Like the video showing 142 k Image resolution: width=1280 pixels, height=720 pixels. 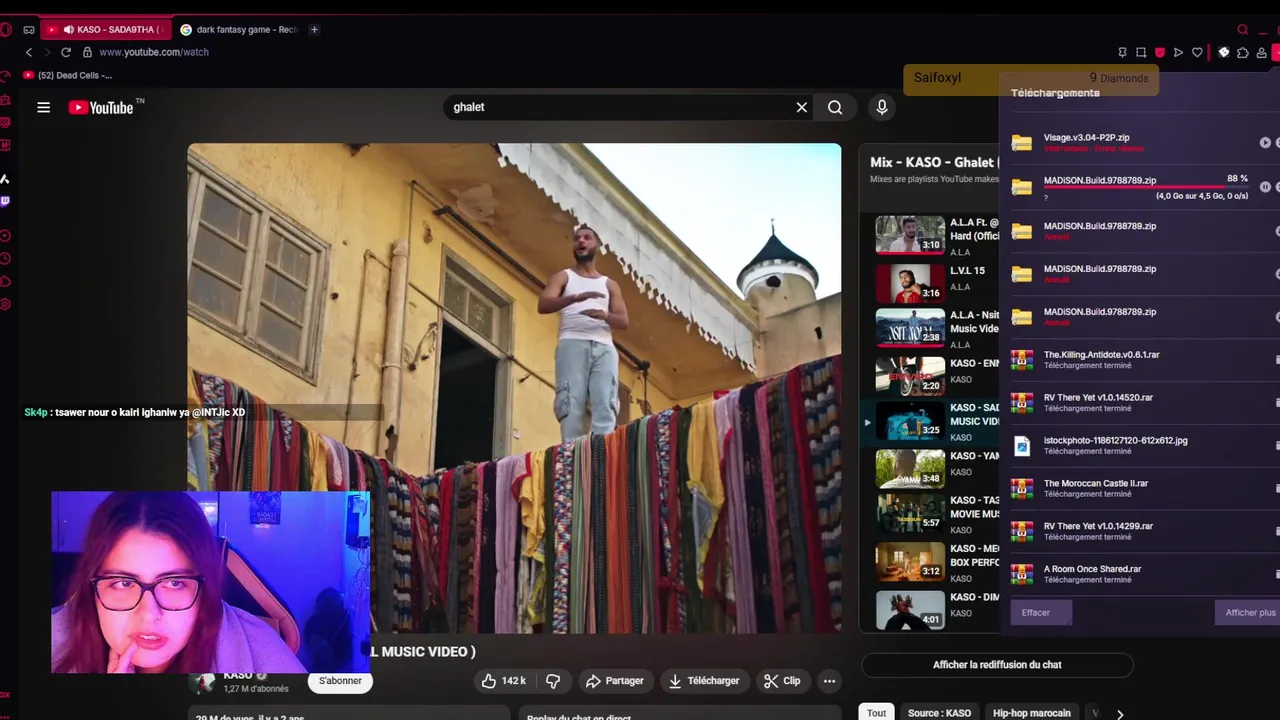pyautogui.click(x=504, y=681)
